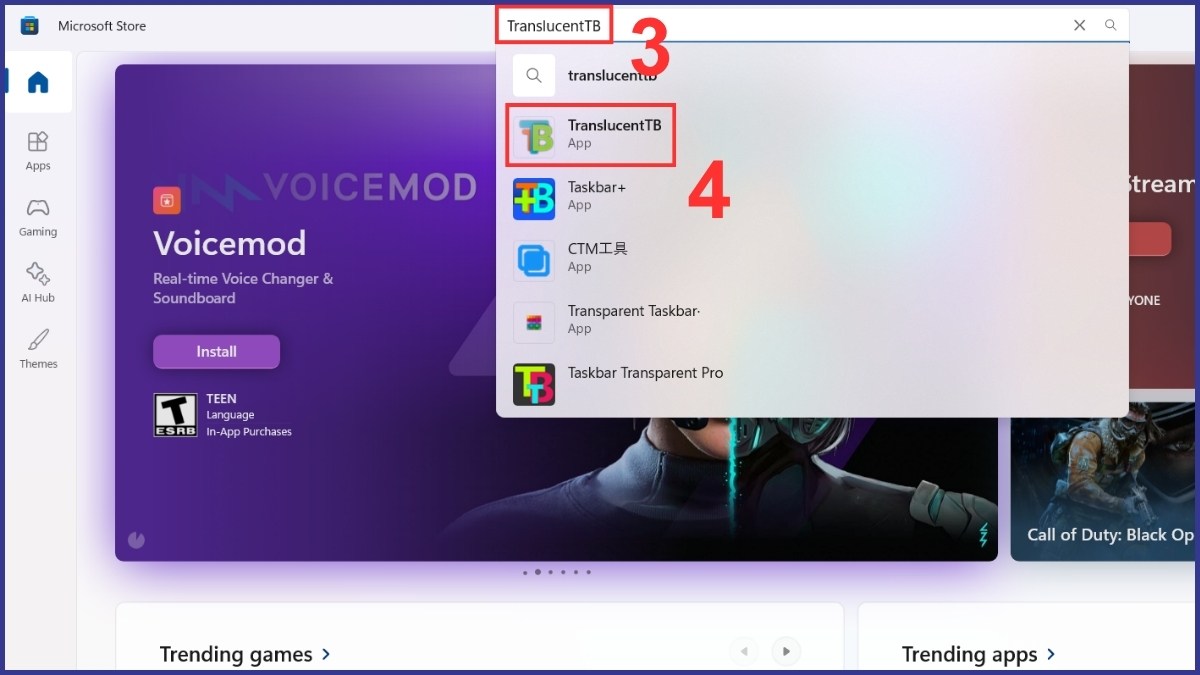Open the Themes section
This screenshot has height=675, width=1200.
pos(38,349)
